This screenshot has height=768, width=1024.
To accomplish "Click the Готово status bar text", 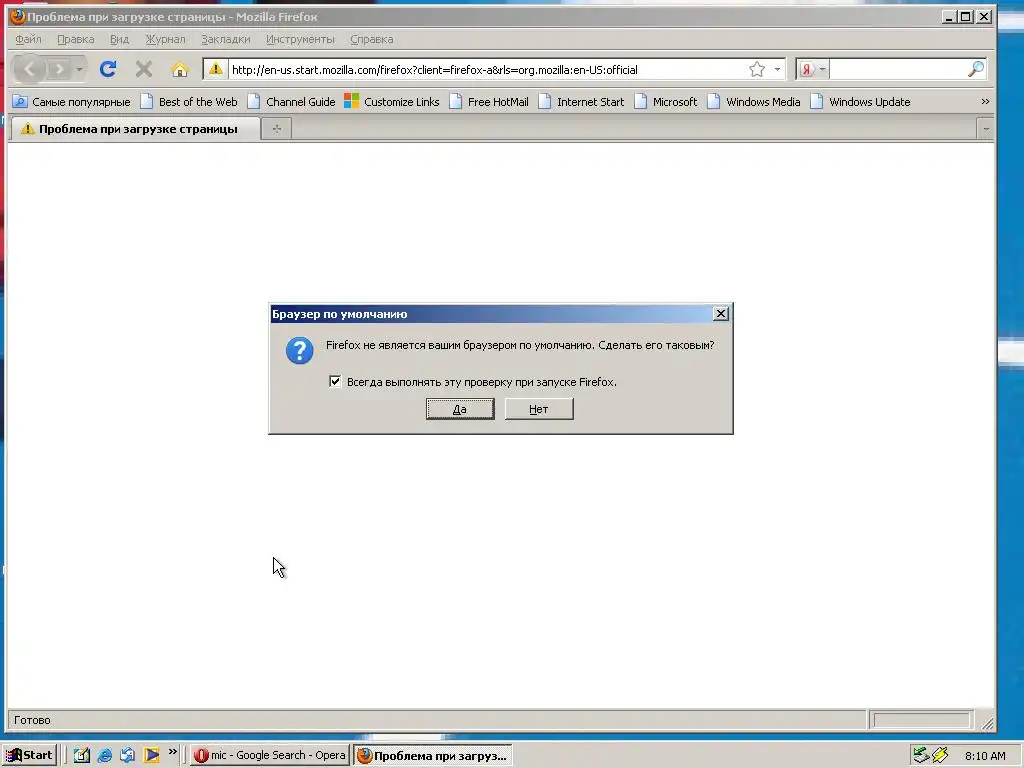I will tap(32, 720).
